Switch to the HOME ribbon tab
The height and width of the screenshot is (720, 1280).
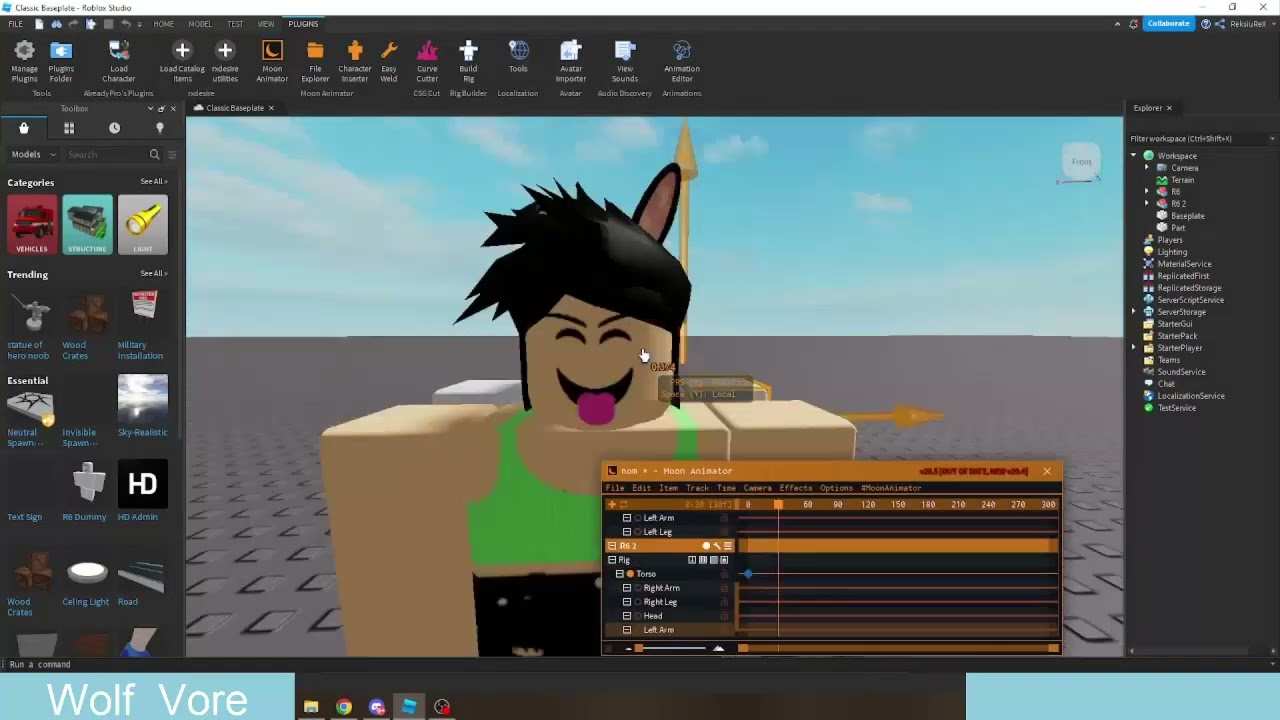pos(163,23)
